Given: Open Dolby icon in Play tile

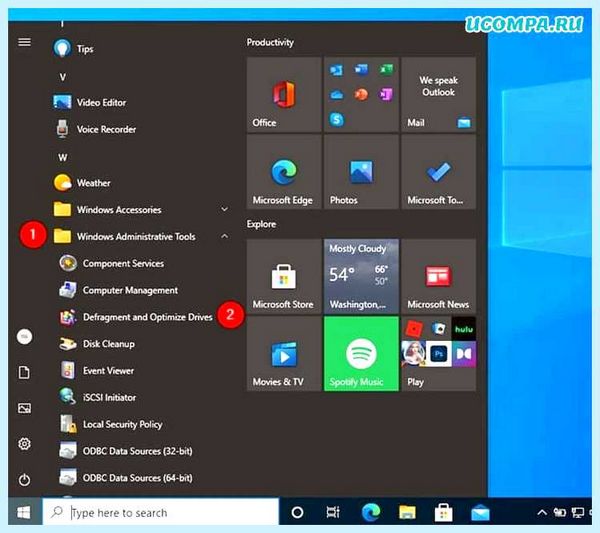Looking at the screenshot, I should point(464,354).
